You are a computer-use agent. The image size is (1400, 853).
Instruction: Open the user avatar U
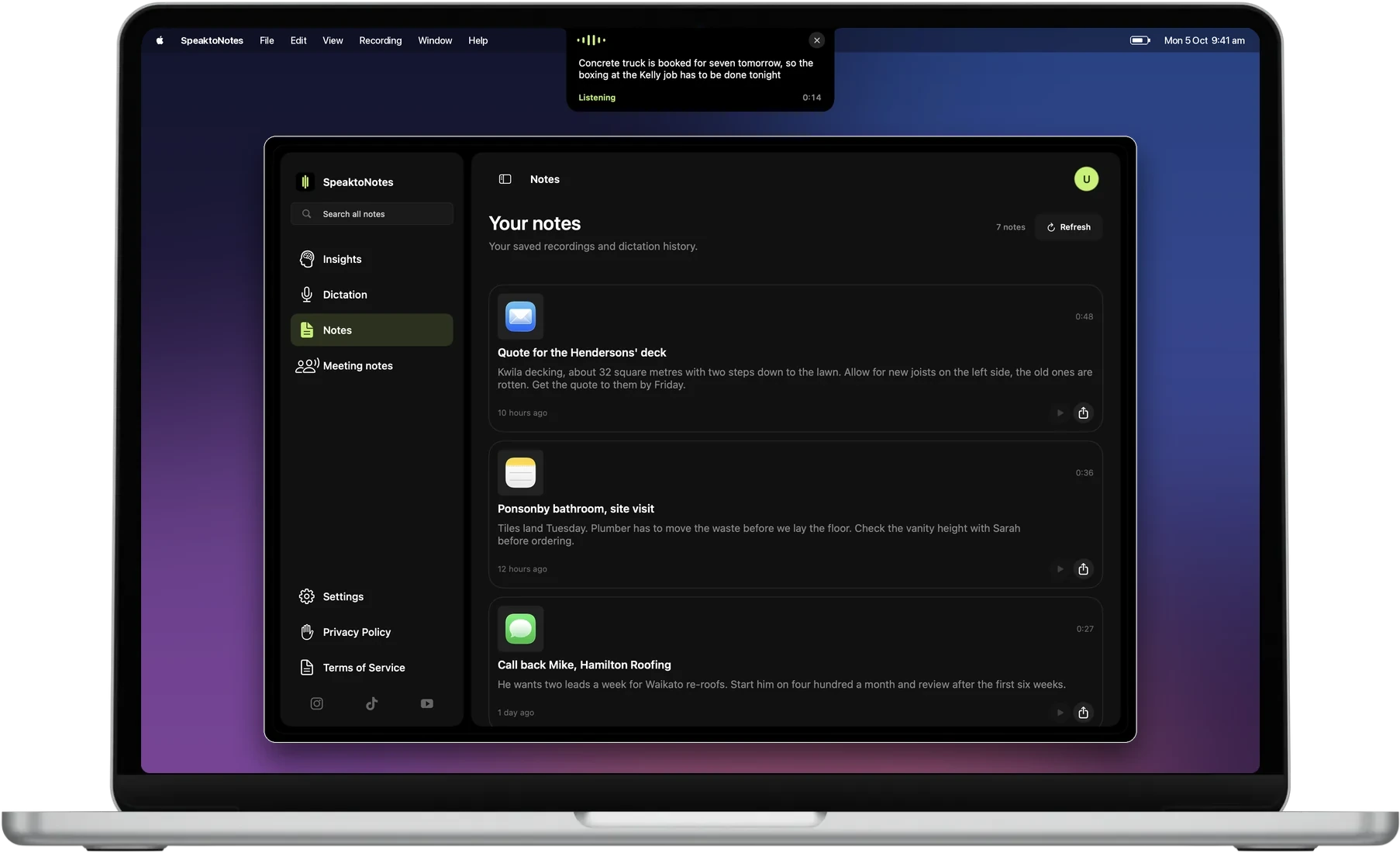[1086, 179]
